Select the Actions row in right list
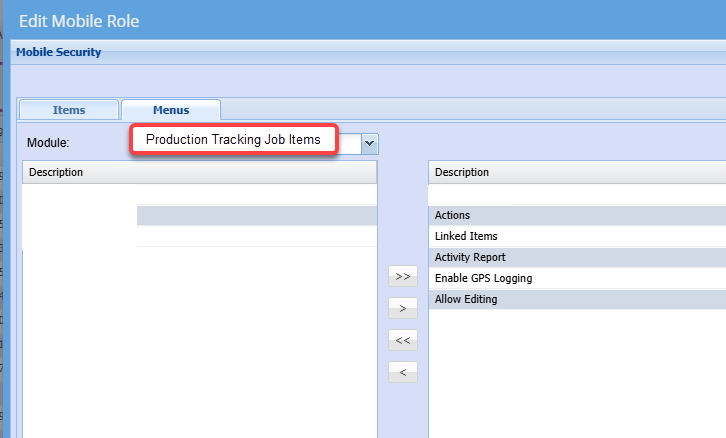Image resolution: width=726 pixels, height=438 pixels. [577, 215]
